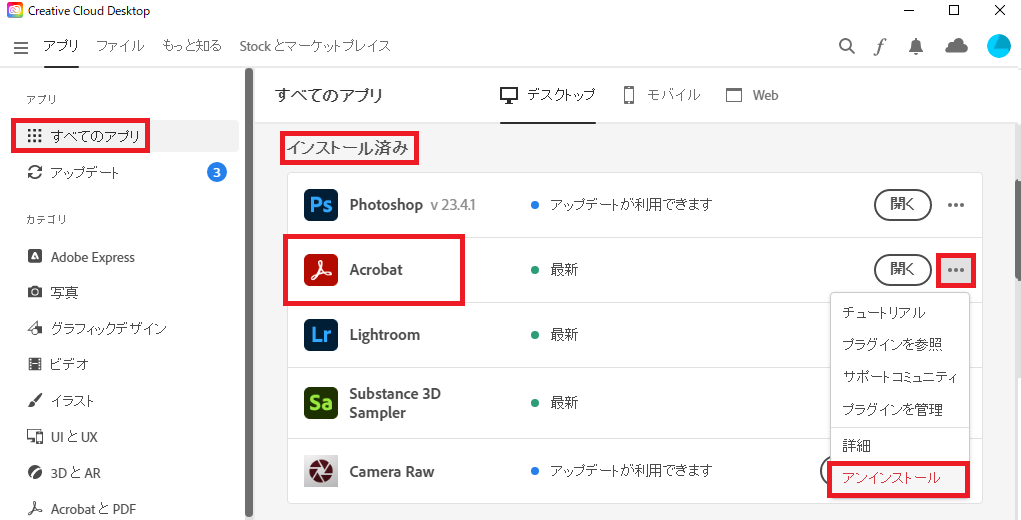
Task: Click the カテゴリ sidebar heading
Action: coord(46,219)
